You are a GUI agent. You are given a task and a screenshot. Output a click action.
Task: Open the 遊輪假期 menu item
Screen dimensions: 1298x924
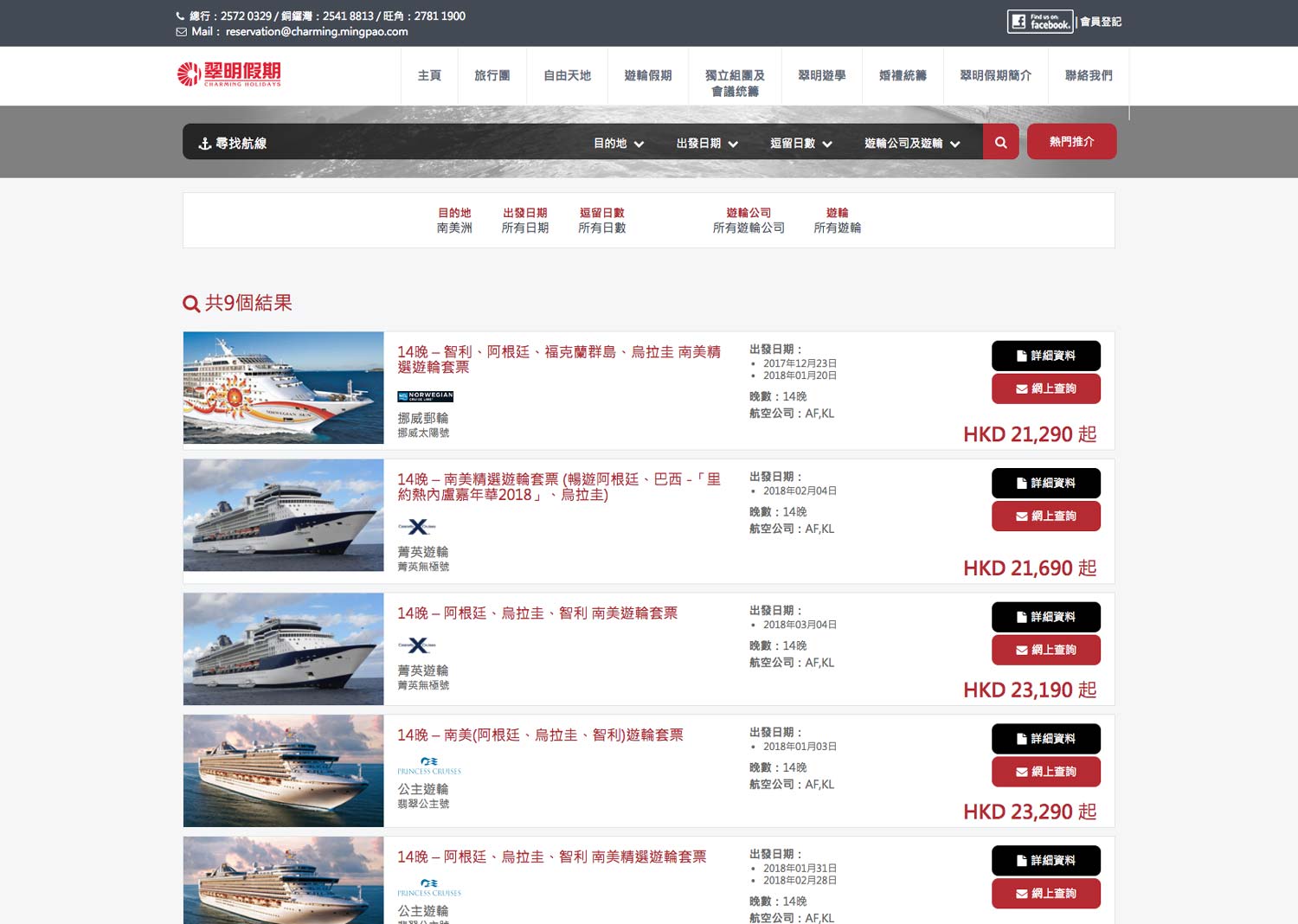click(648, 76)
